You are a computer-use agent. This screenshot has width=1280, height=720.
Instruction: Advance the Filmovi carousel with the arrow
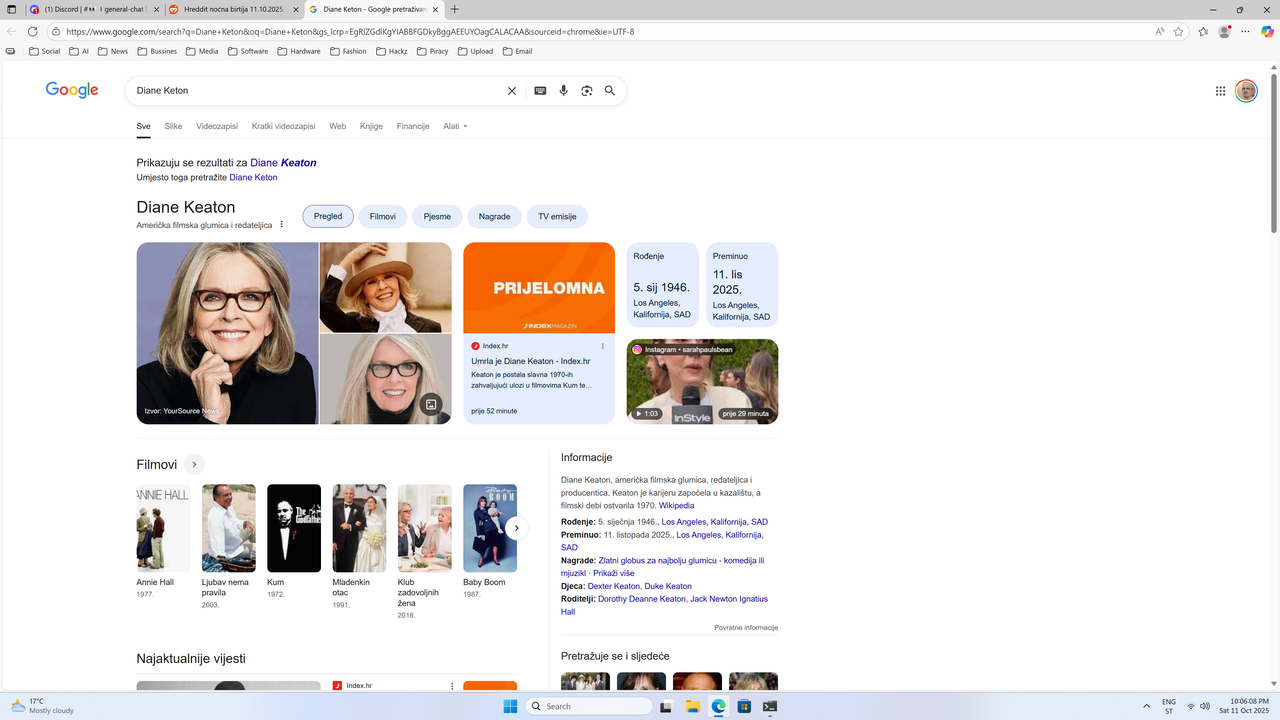(517, 527)
